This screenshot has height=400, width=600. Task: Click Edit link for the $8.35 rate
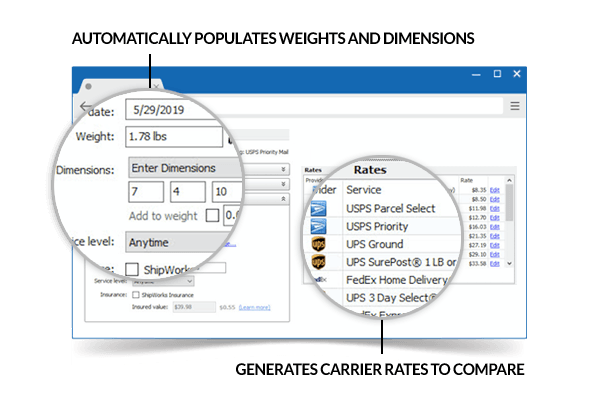click(495, 190)
